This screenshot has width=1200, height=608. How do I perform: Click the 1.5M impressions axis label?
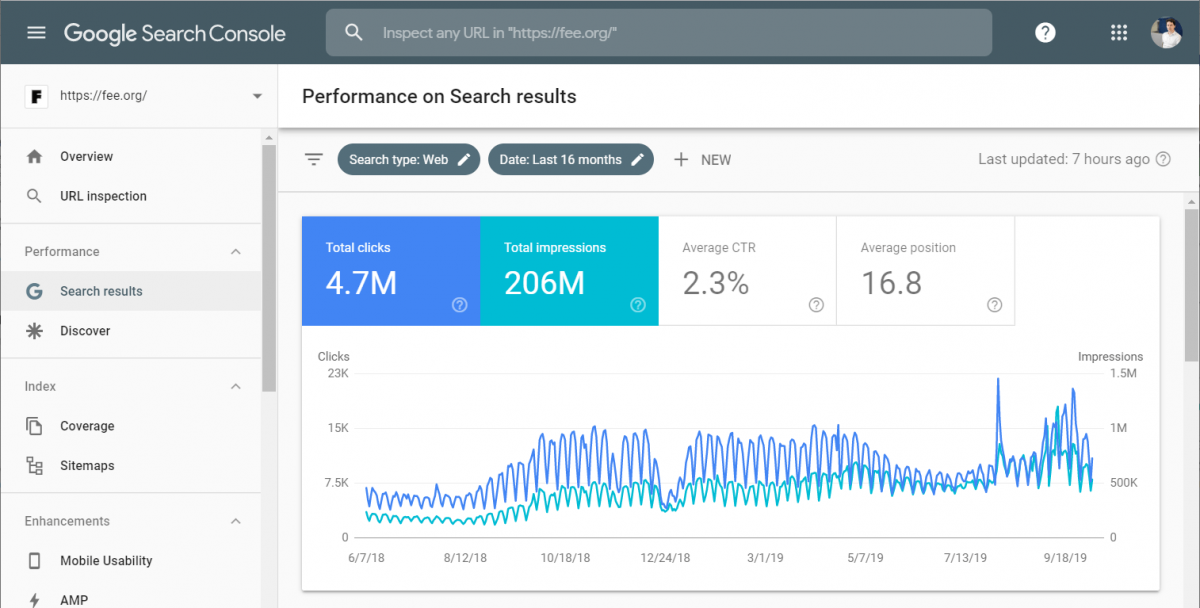pyautogui.click(x=1123, y=373)
